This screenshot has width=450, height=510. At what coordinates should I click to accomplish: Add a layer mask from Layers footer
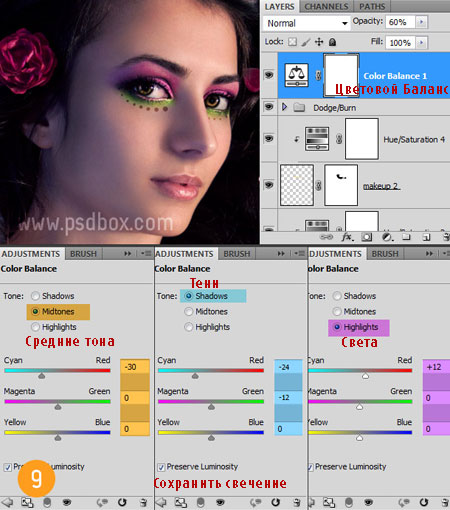pos(367,237)
